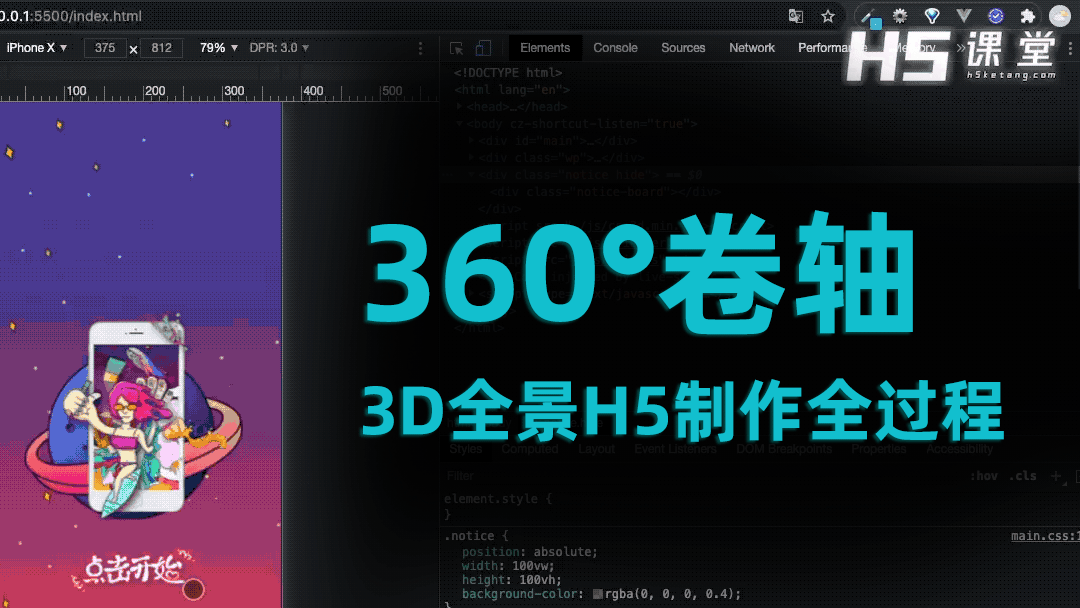The height and width of the screenshot is (608, 1080).
Task: Toggle the :hov element state button
Action: (984, 476)
